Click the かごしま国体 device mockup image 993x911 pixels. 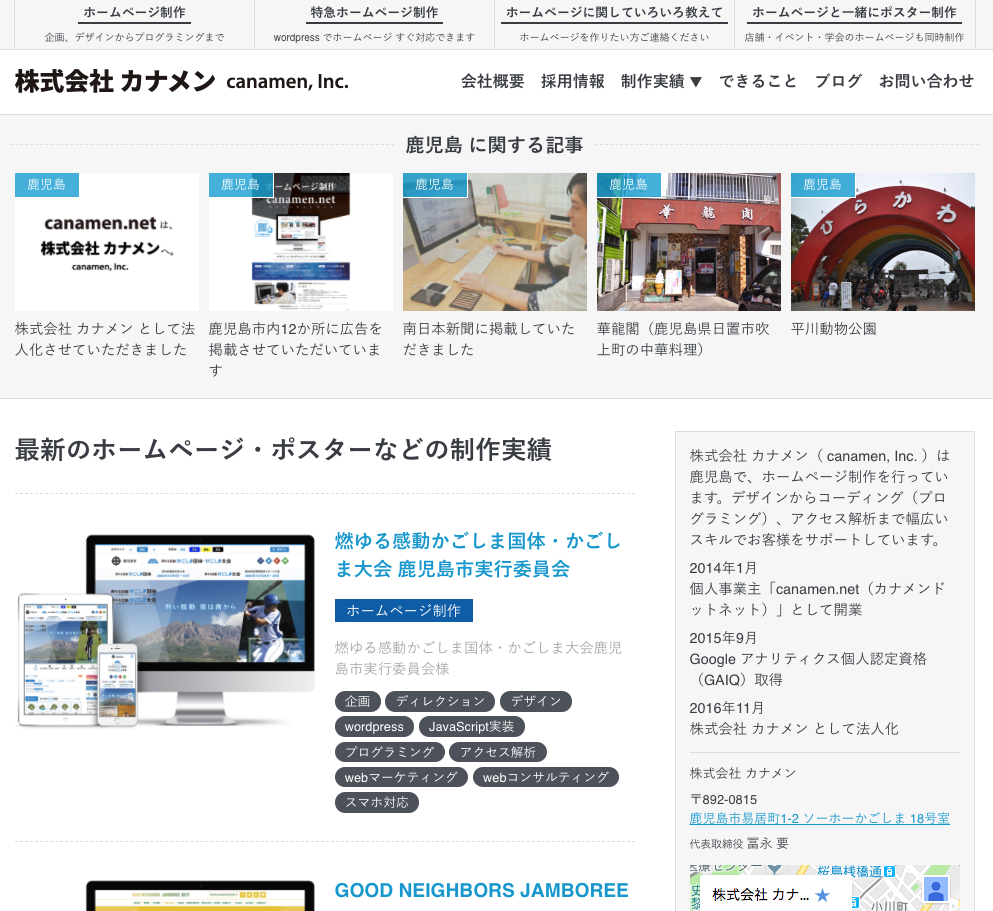[x=166, y=631]
